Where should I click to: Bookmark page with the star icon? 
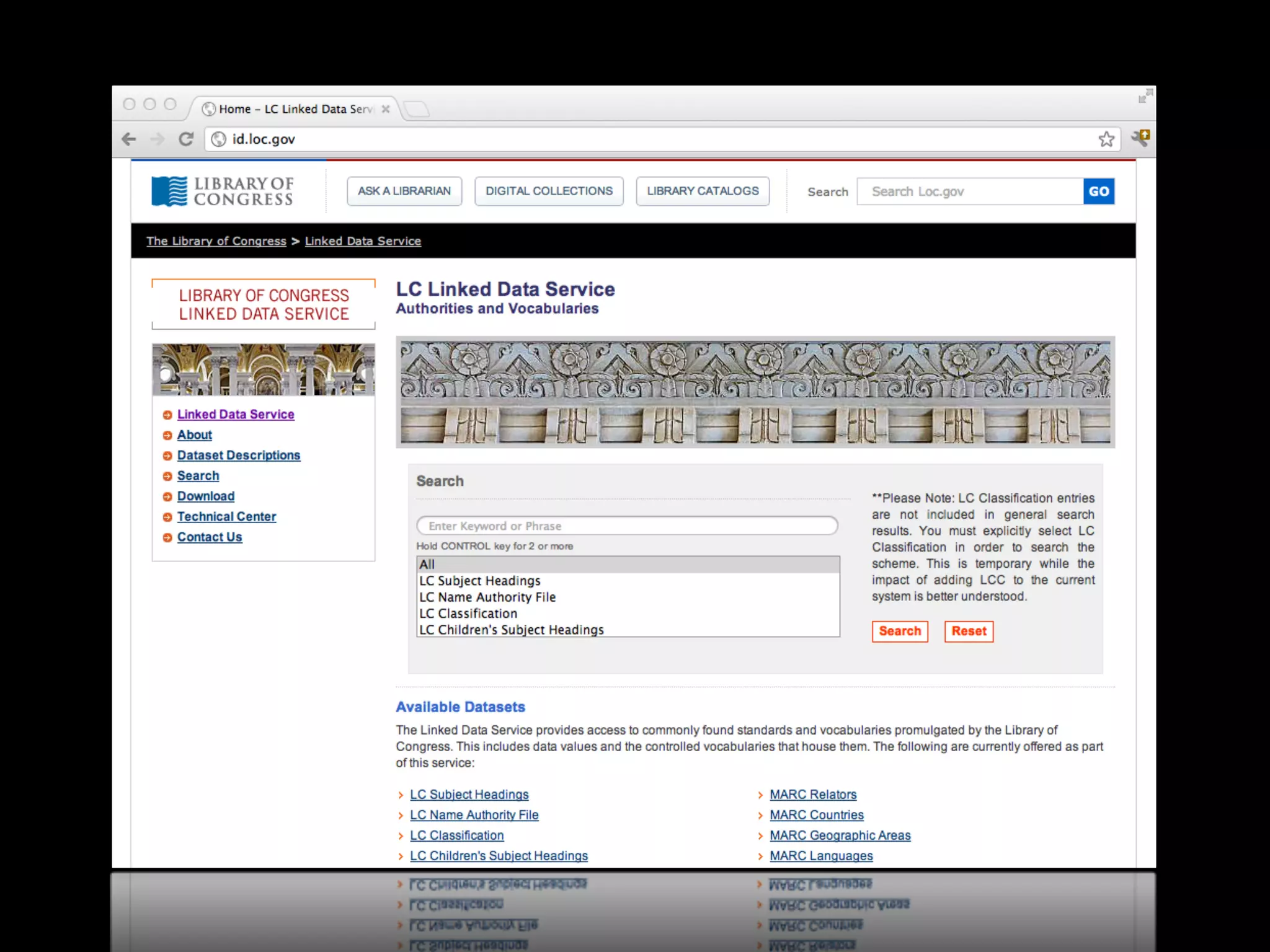click(x=1106, y=139)
